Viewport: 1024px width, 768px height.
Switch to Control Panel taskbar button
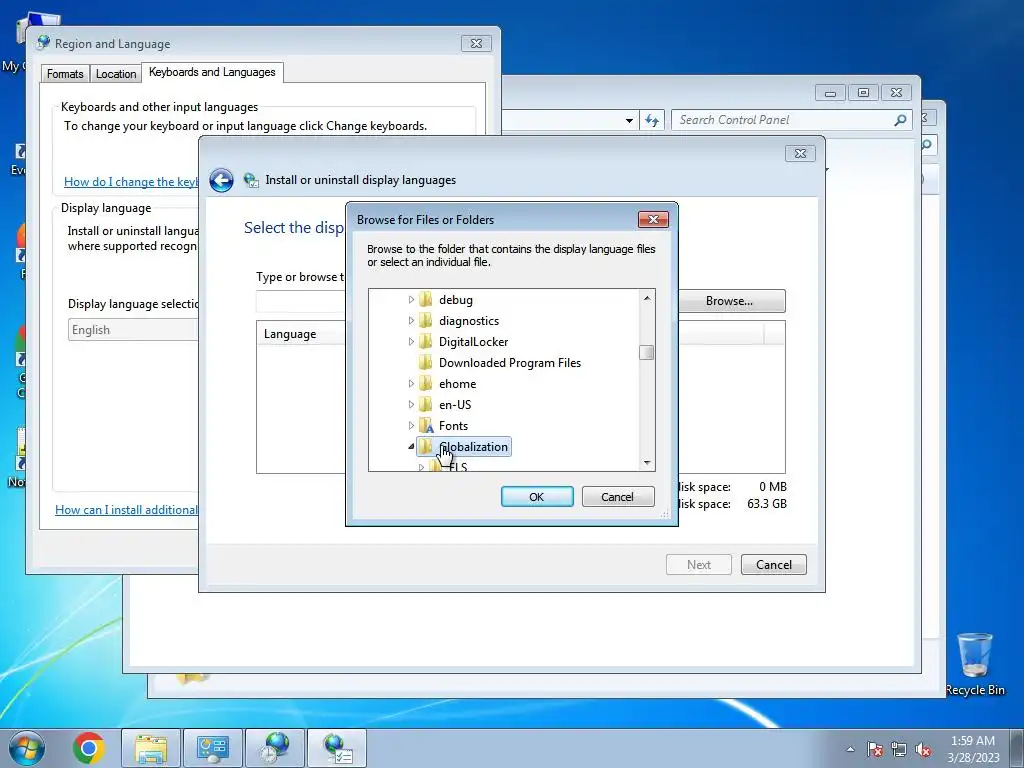tap(213, 748)
